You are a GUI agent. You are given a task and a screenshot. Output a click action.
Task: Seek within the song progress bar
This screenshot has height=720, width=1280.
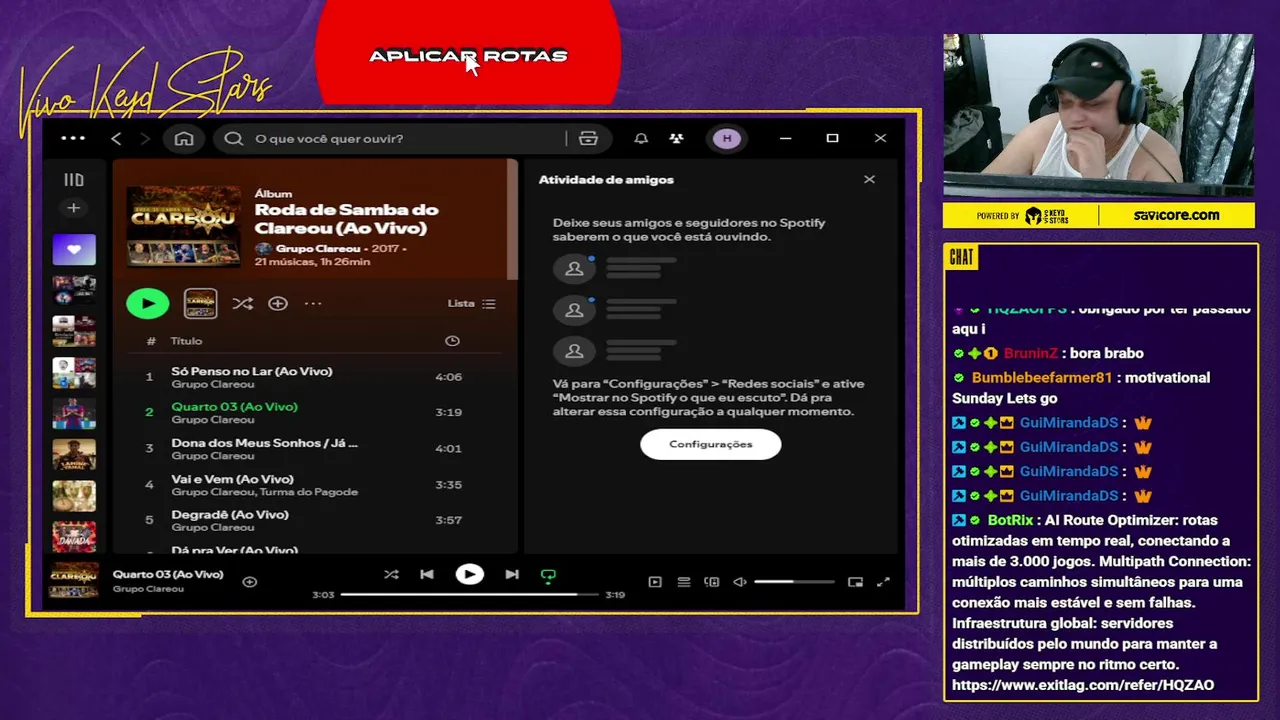[470, 595]
